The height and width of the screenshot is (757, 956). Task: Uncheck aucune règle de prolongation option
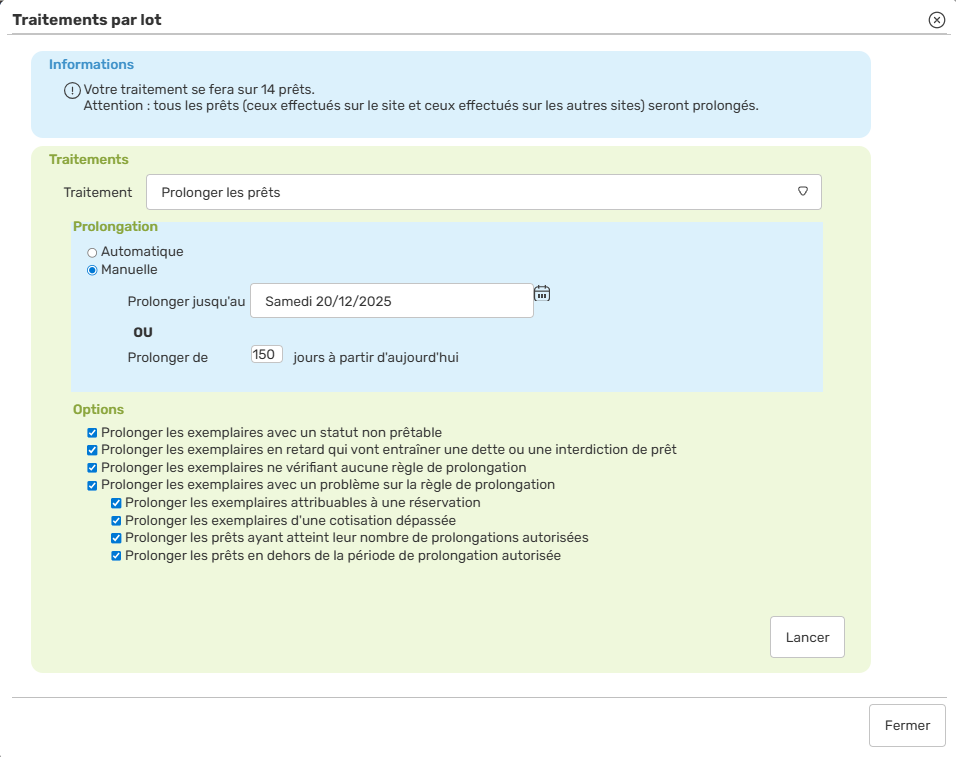[92, 467]
